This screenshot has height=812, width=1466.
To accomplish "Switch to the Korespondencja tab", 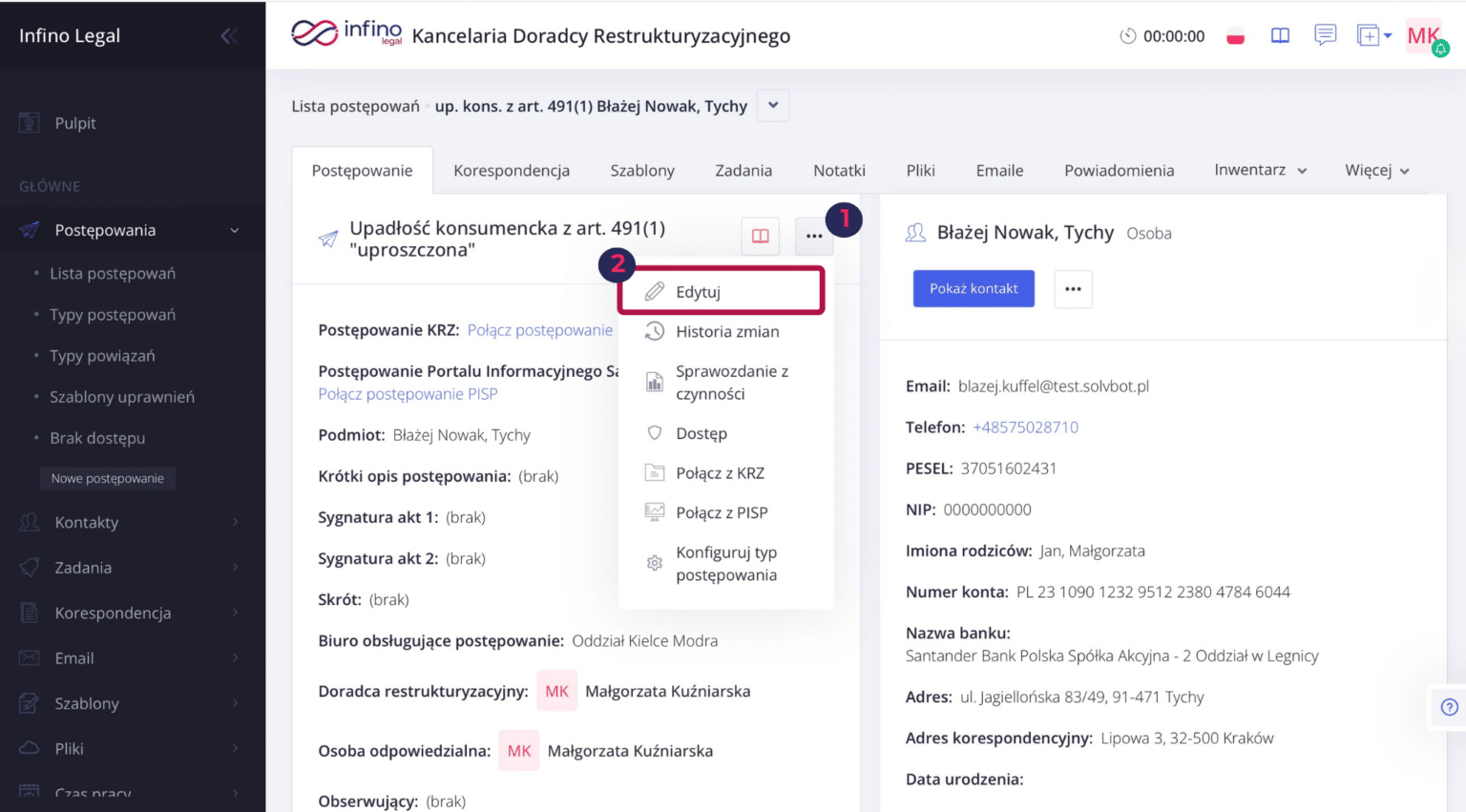I will 512,171.
